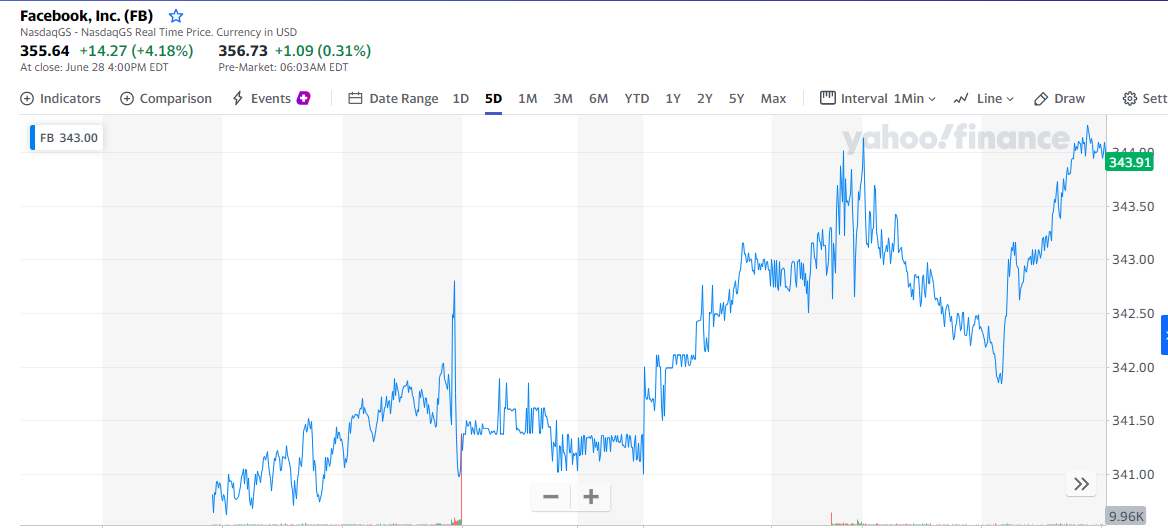
Task: Click the FB 343.00 legend label
Action: tap(67, 138)
